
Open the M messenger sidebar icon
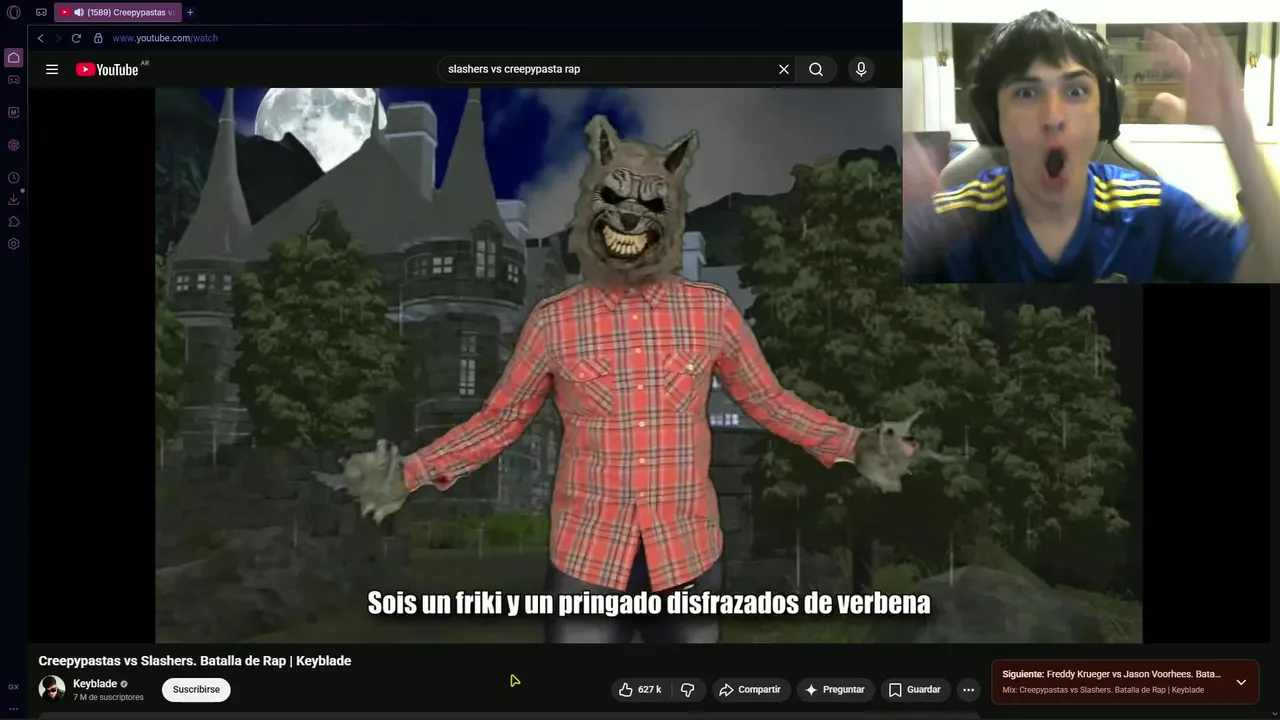pyautogui.click(x=14, y=112)
